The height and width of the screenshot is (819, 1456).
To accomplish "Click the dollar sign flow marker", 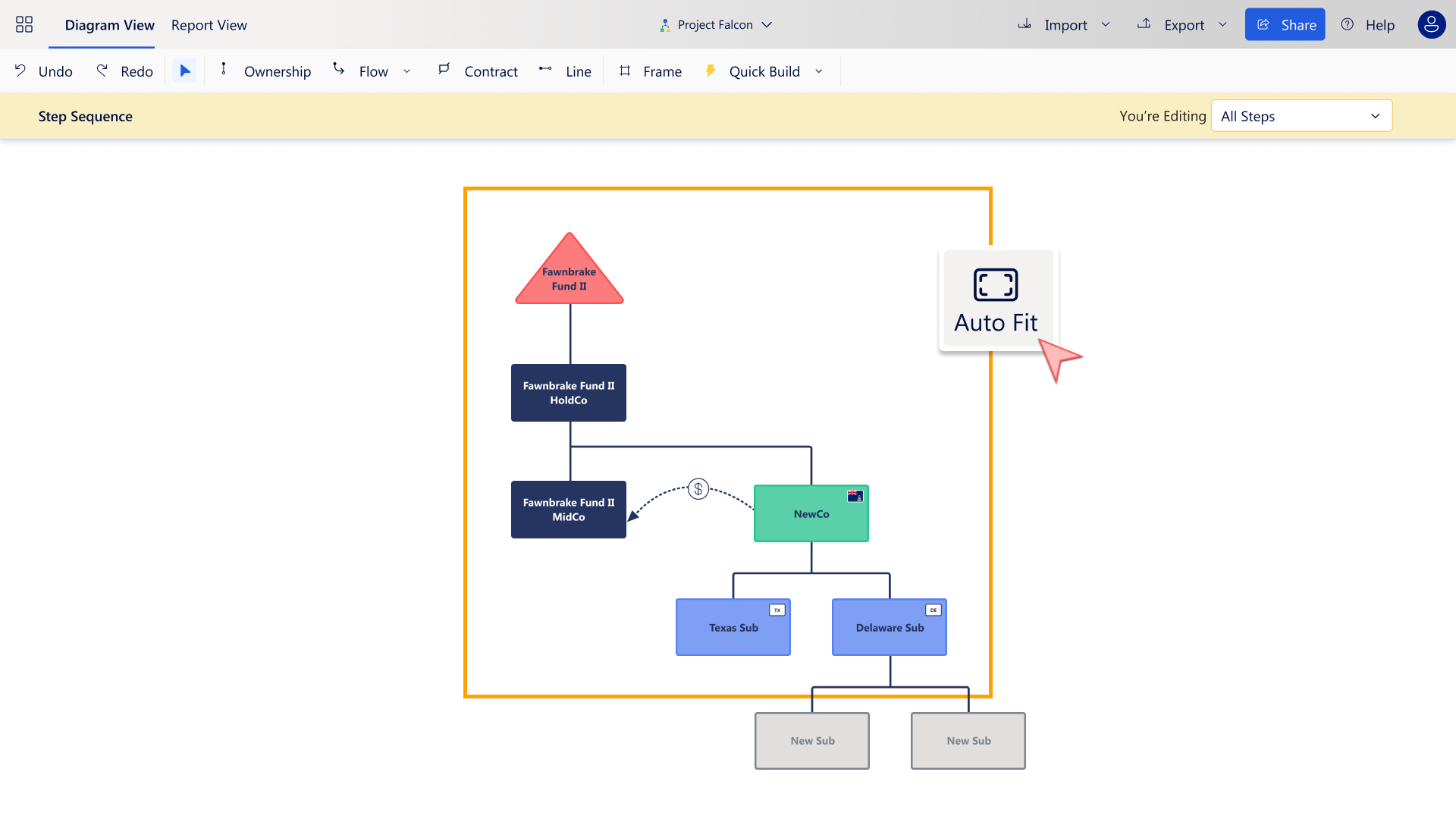I will tap(698, 489).
